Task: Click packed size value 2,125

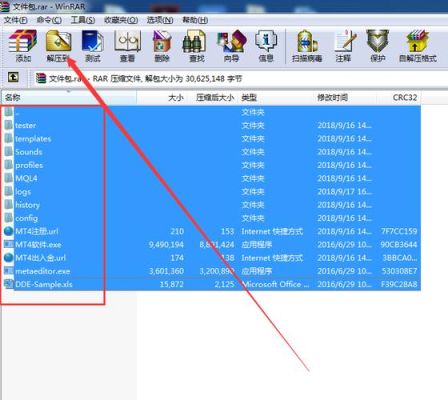Action: tap(224, 284)
